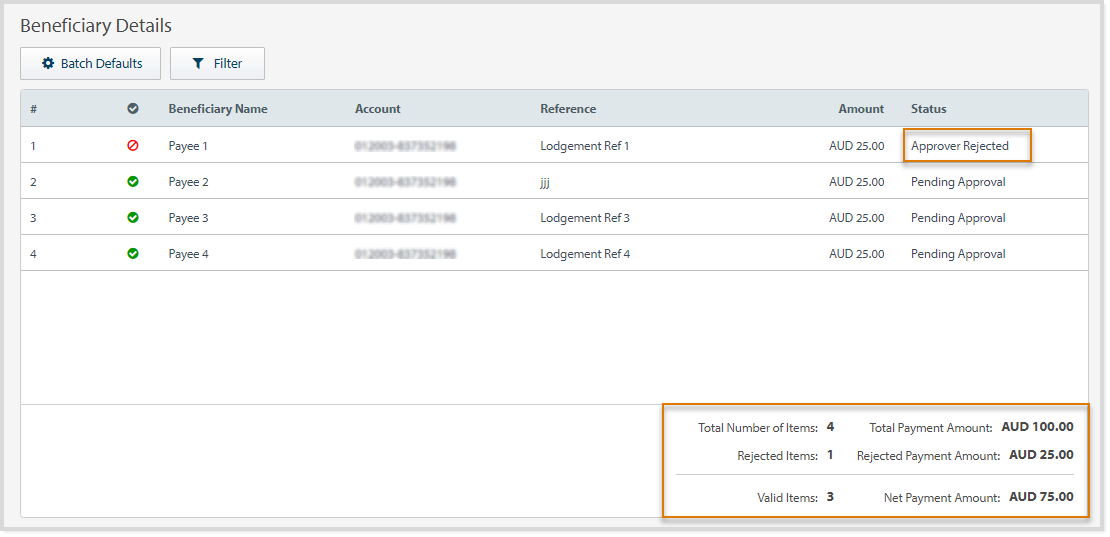
Task: Select Lodgement Ref 3 reference cell
Action: (585, 218)
